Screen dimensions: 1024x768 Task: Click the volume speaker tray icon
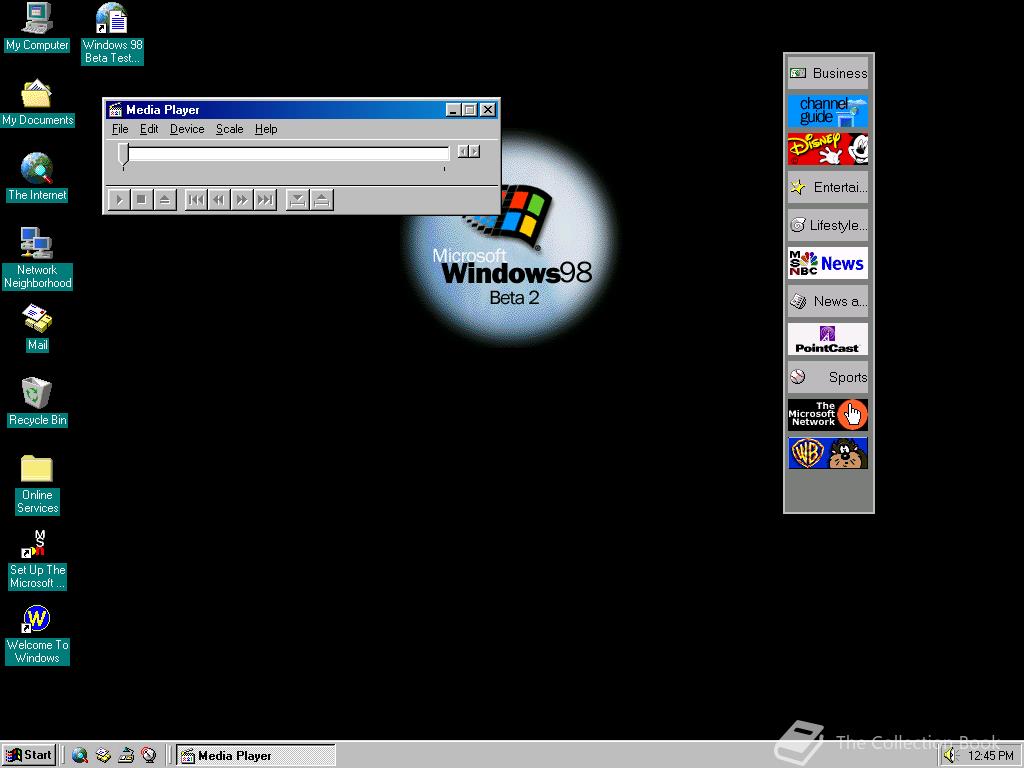(950, 756)
